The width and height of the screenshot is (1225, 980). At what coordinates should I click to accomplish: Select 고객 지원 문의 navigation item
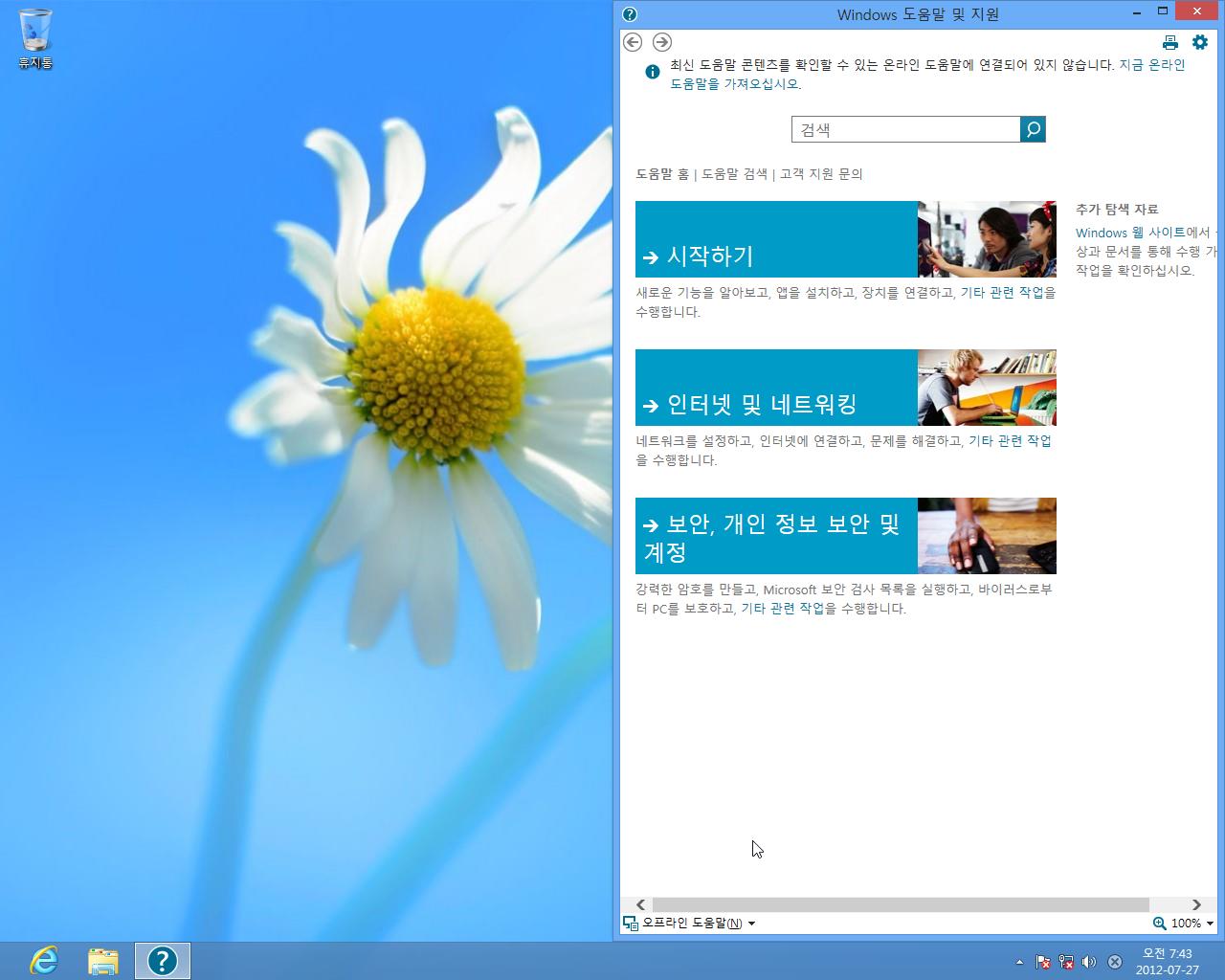click(821, 174)
